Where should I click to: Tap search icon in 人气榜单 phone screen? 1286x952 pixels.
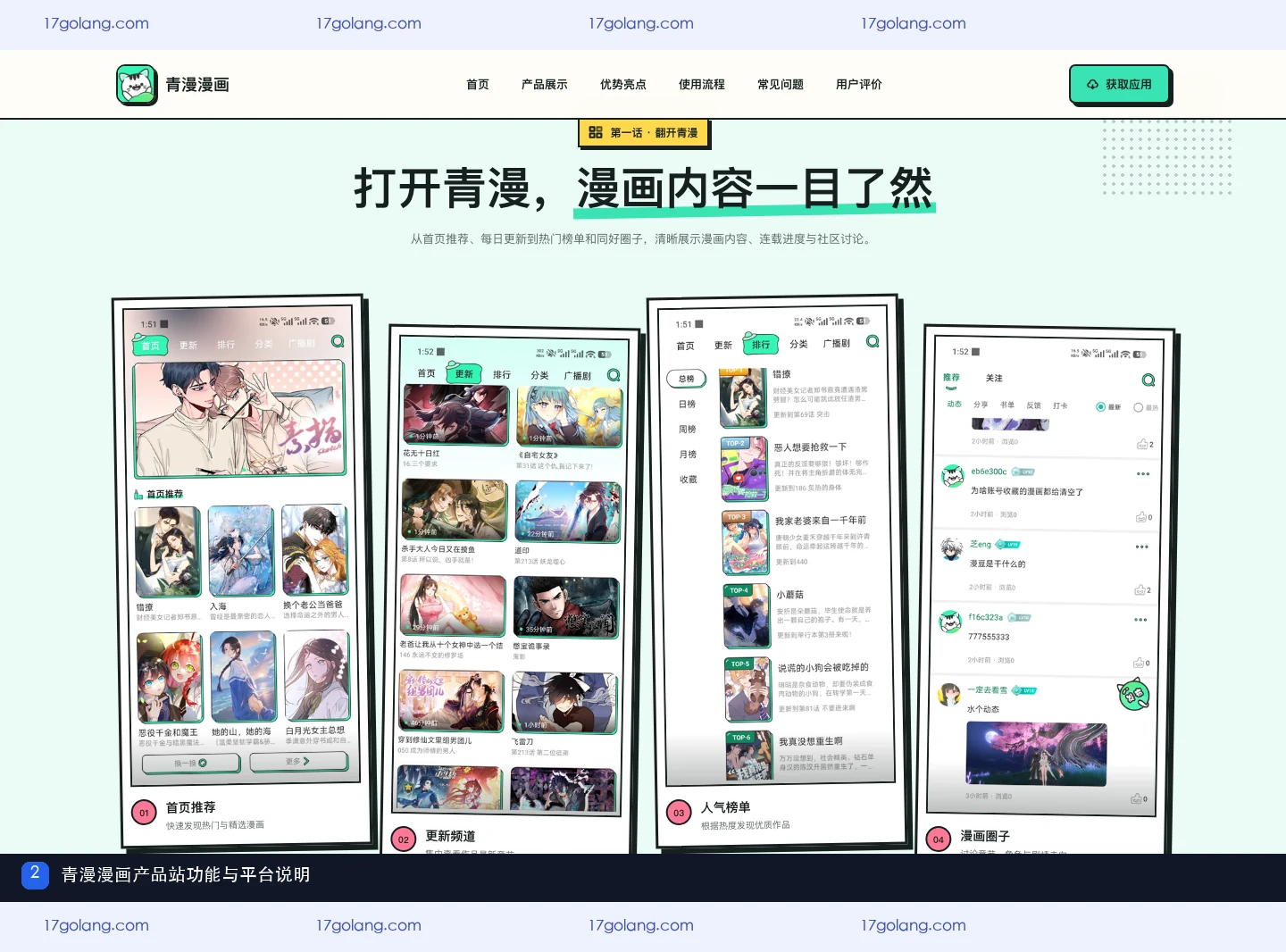coord(873,341)
